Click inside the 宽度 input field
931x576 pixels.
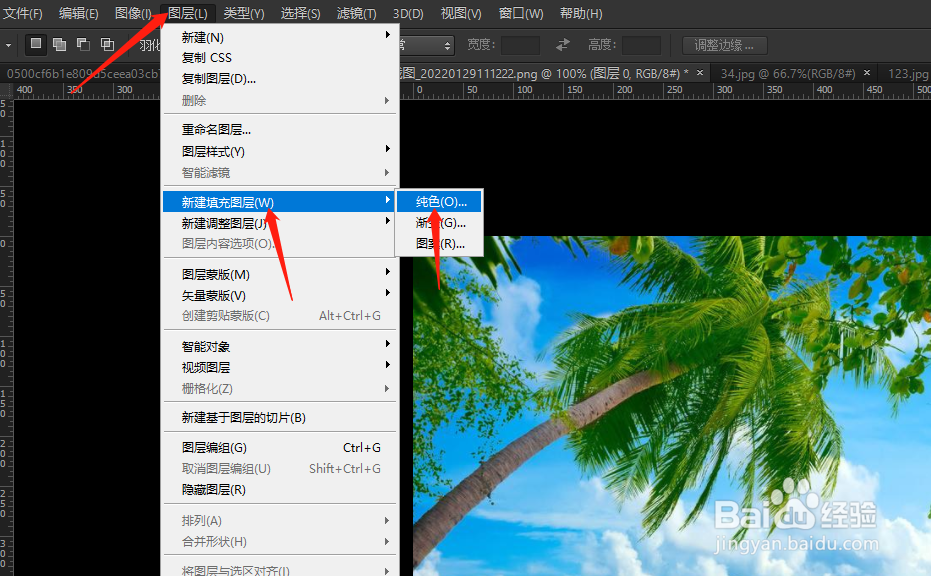pyautogui.click(x=520, y=44)
